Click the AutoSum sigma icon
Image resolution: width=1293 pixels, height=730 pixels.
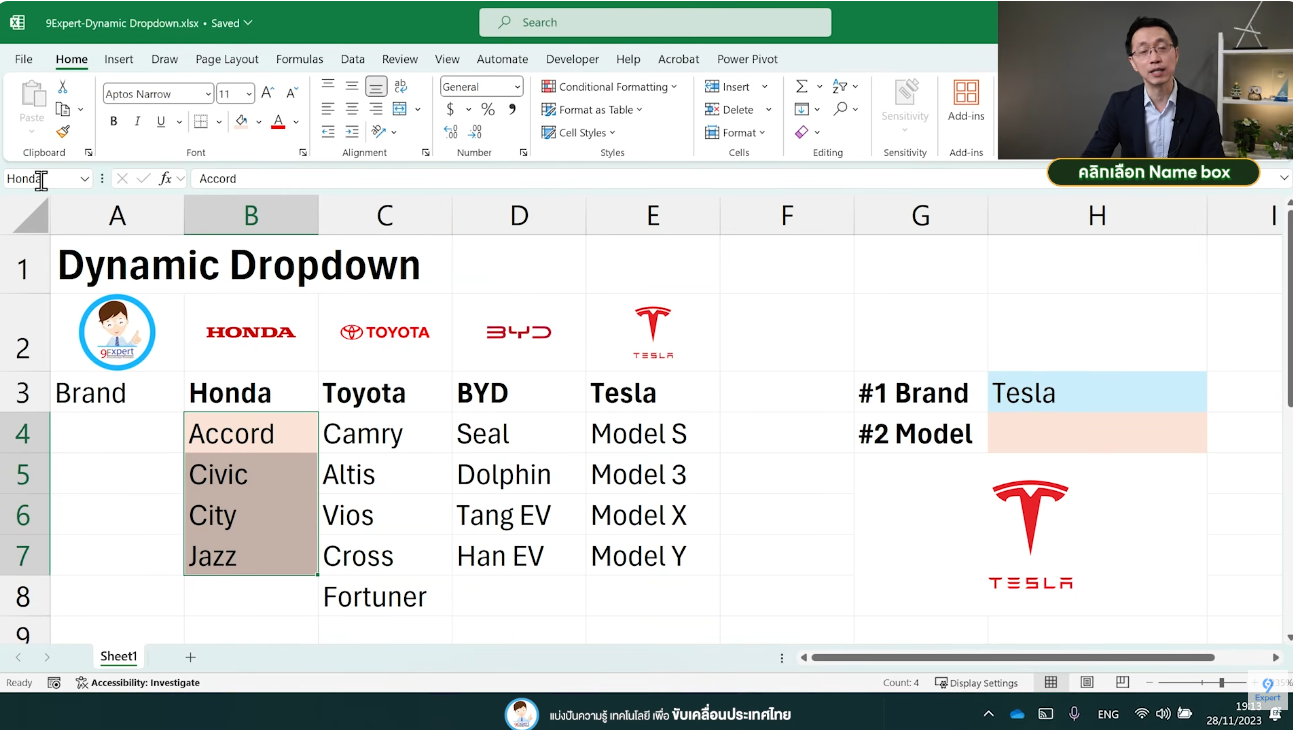click(801, 86)
